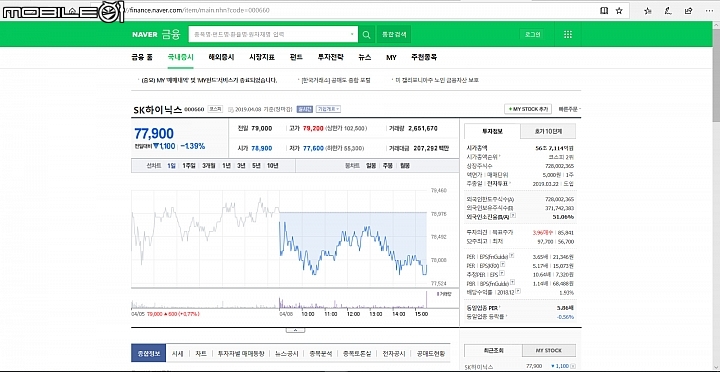The width and height of the screenshot is (720, 372).
Task: Click the 외국인소진율 help question icon
Action: tap(513, 217)
